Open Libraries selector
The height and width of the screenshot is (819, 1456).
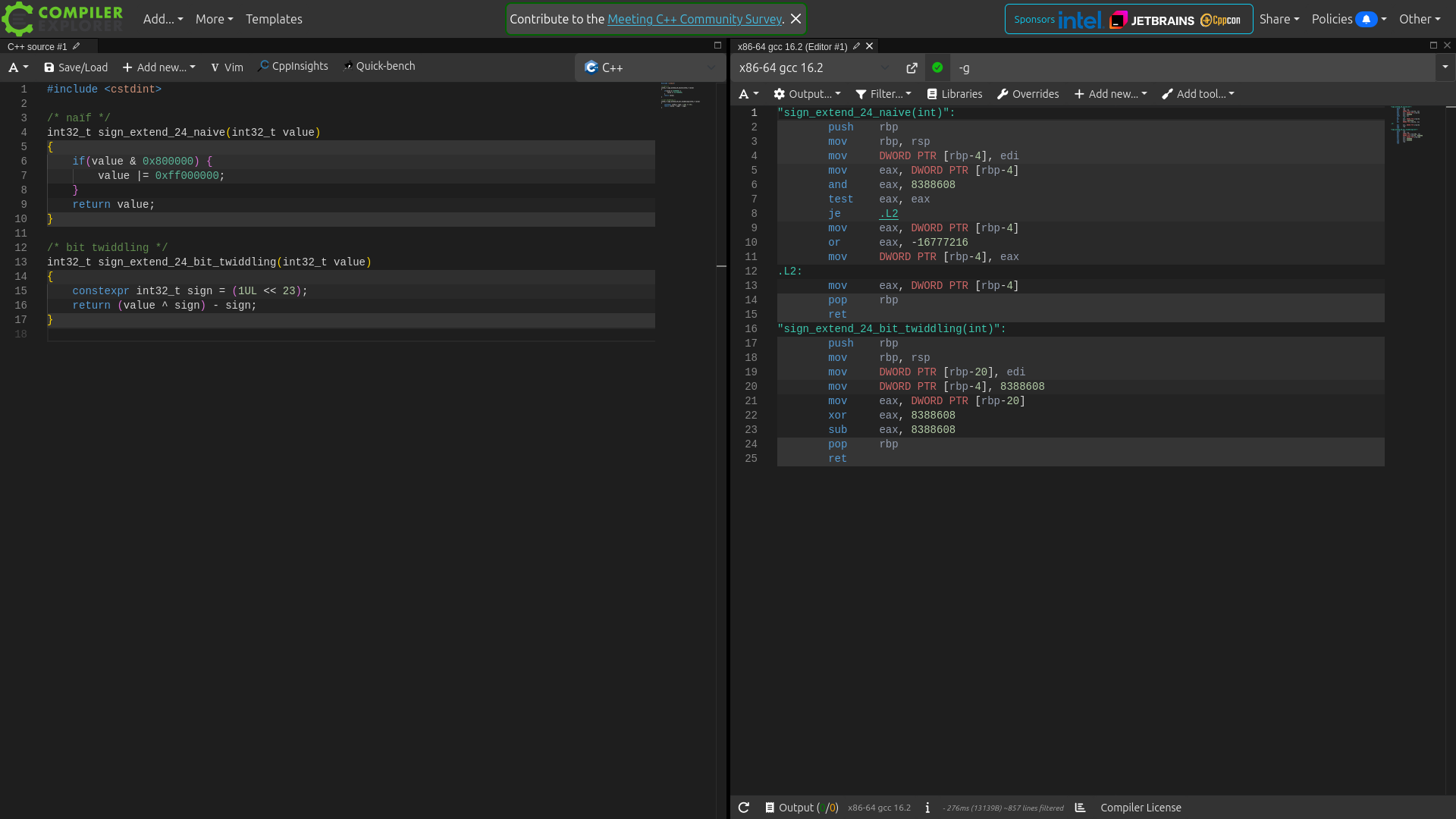(x=954, y=94)
